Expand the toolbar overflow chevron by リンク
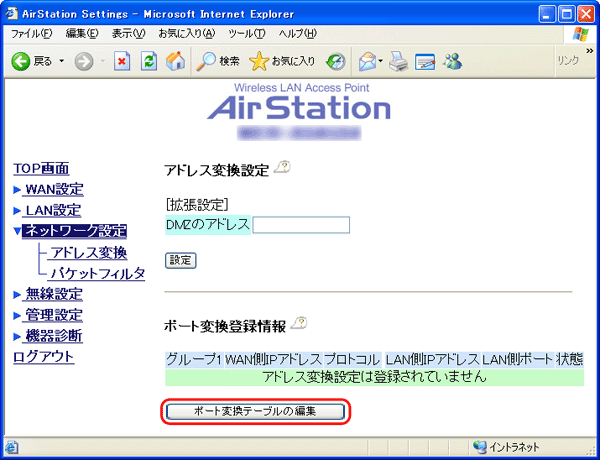This screenshot has width=600, height=460. (x=589, y=51)
